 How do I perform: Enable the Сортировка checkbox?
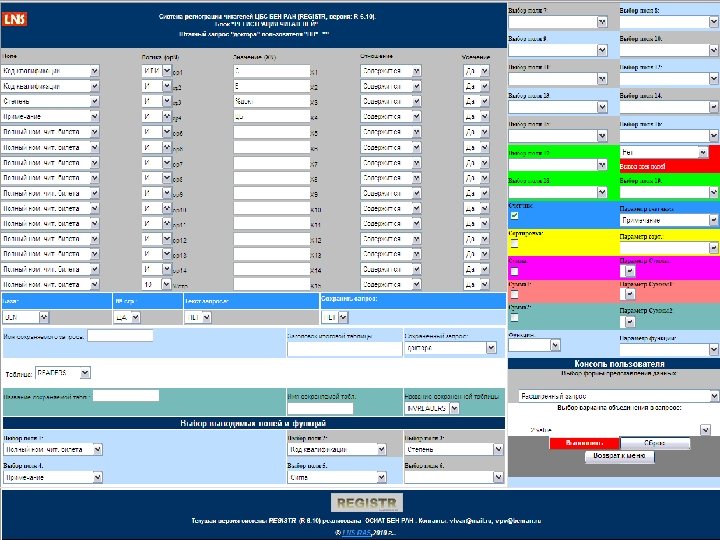(x=514, y=243)
